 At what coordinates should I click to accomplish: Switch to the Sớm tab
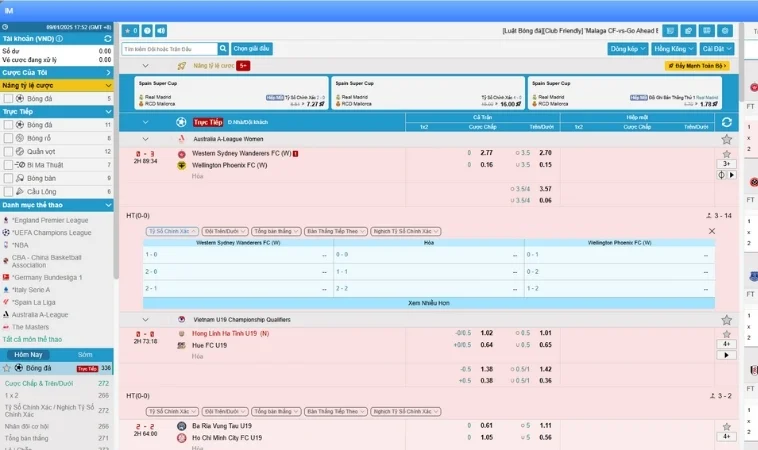(85, 354)
